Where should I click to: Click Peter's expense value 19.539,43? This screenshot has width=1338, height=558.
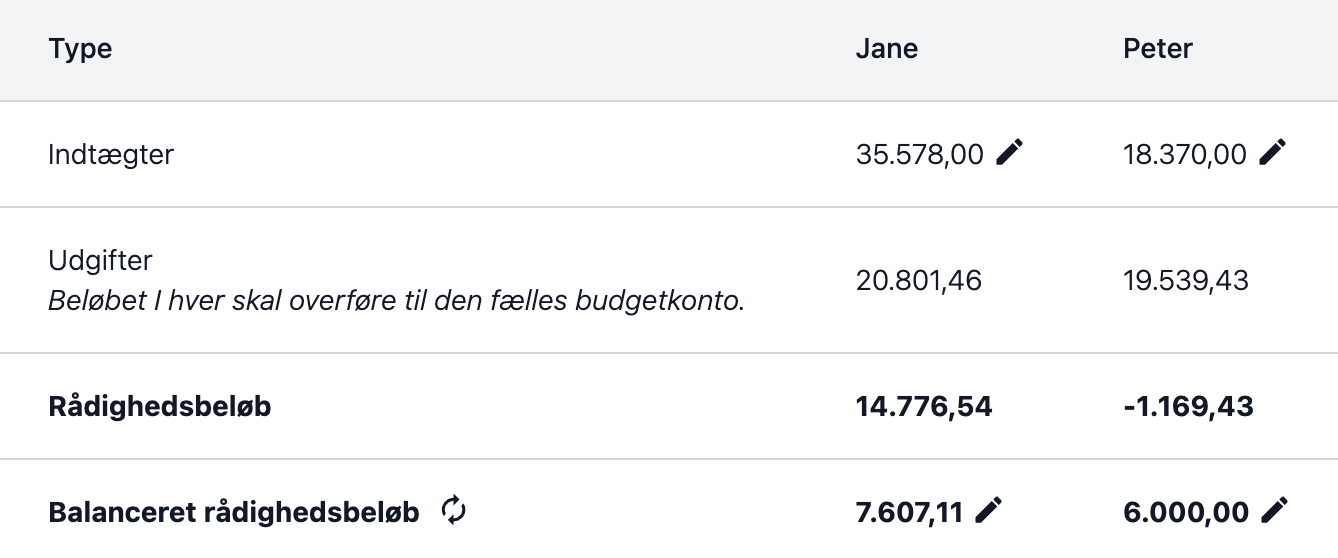point(1186,281)
